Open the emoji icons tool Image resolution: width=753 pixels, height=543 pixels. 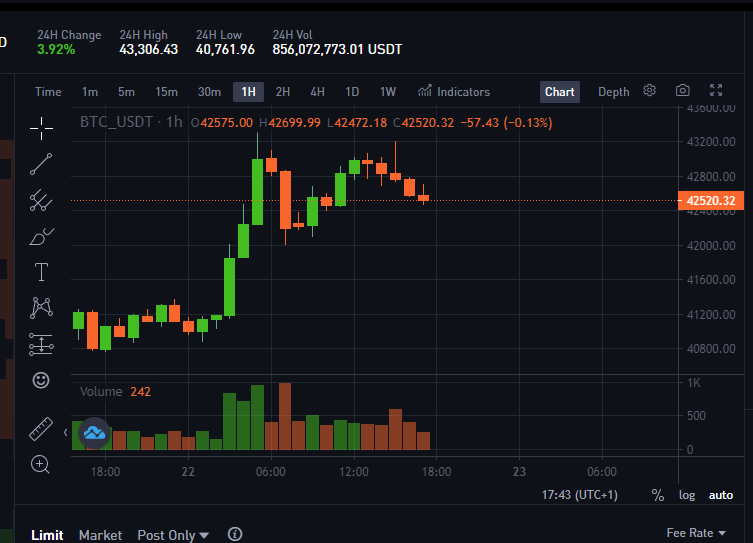[x=41, y=380]
